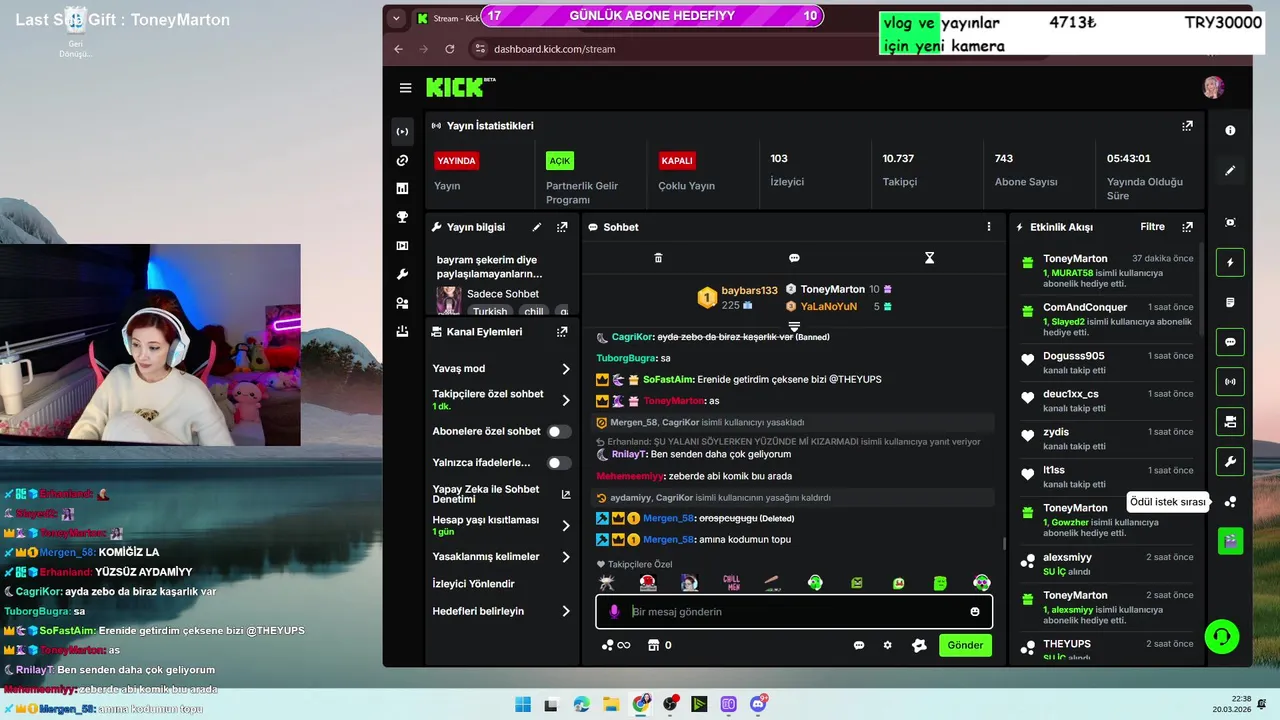The image size is (1280, 720).
Task: Expand Hedefleri belirleyin options
Action: pyautogui.click(x=565, y=611)
